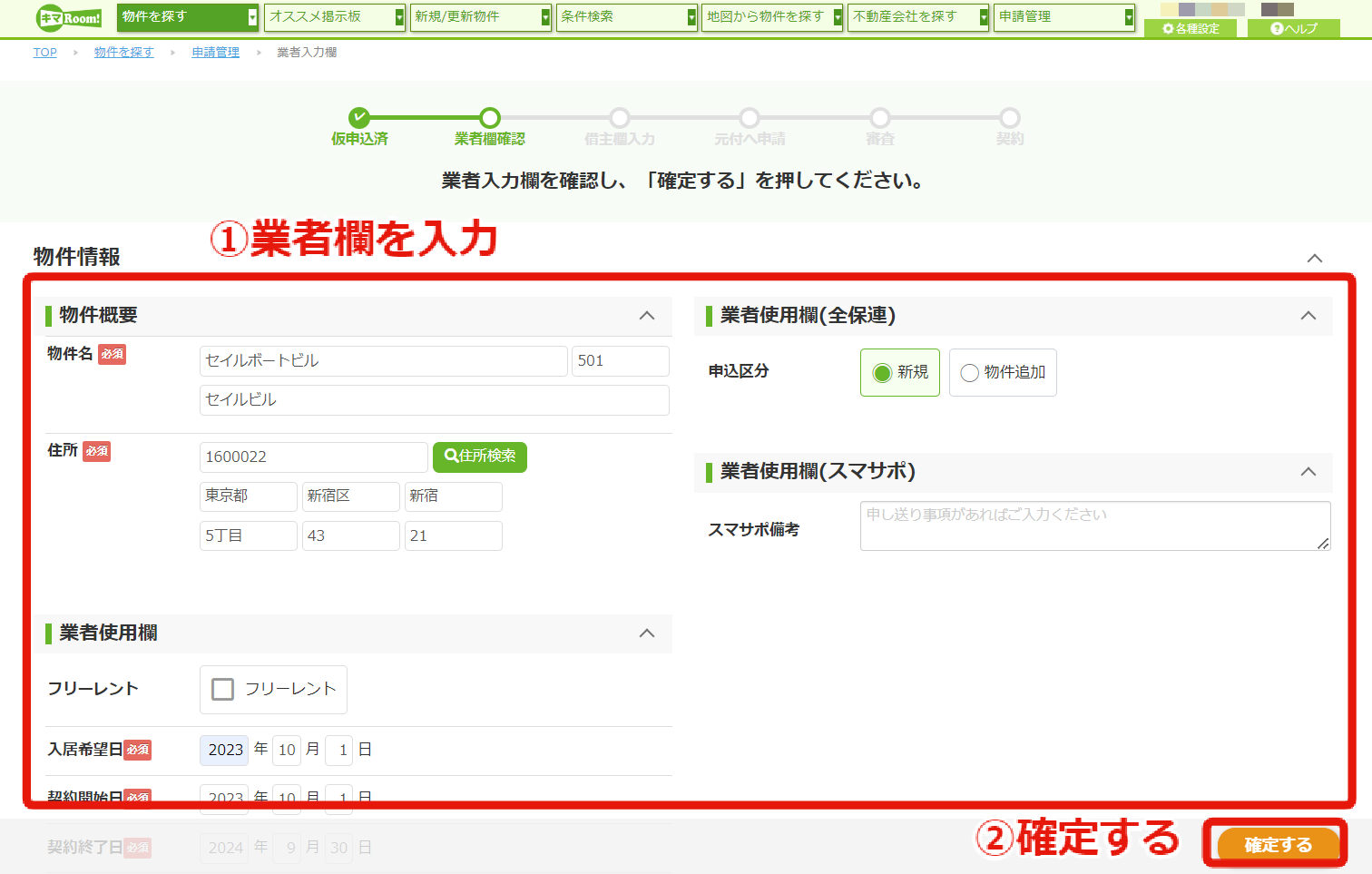Click the 物件名 field セイルボートビル

384,361
